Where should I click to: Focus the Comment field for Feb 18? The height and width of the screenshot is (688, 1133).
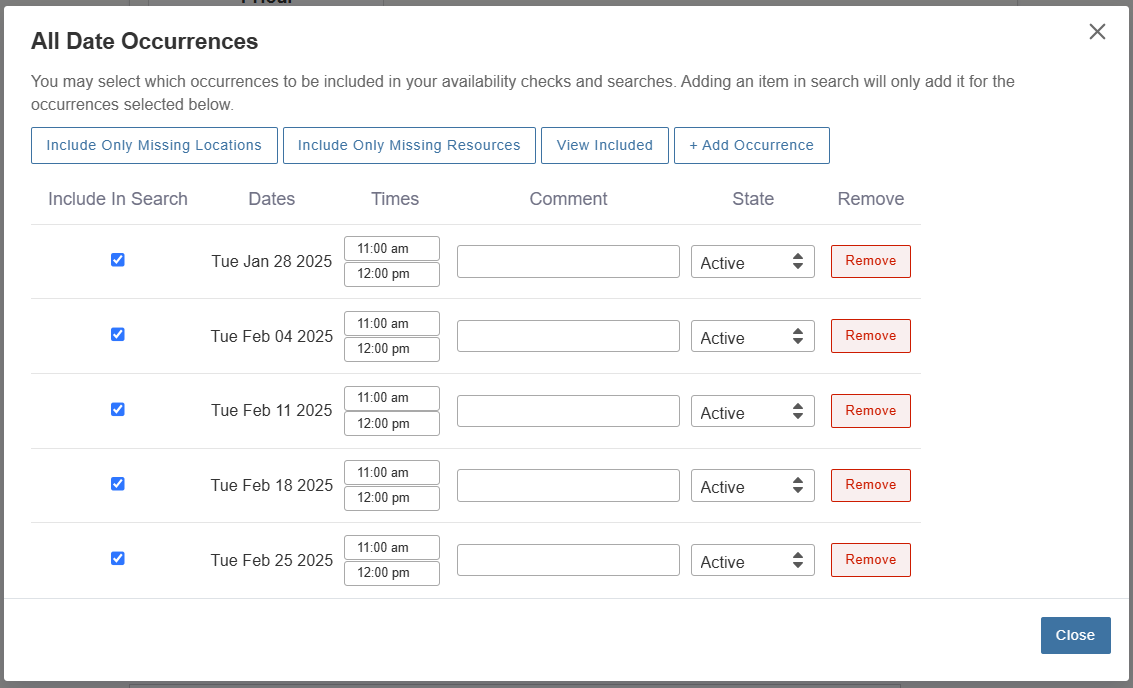[568, 485]
